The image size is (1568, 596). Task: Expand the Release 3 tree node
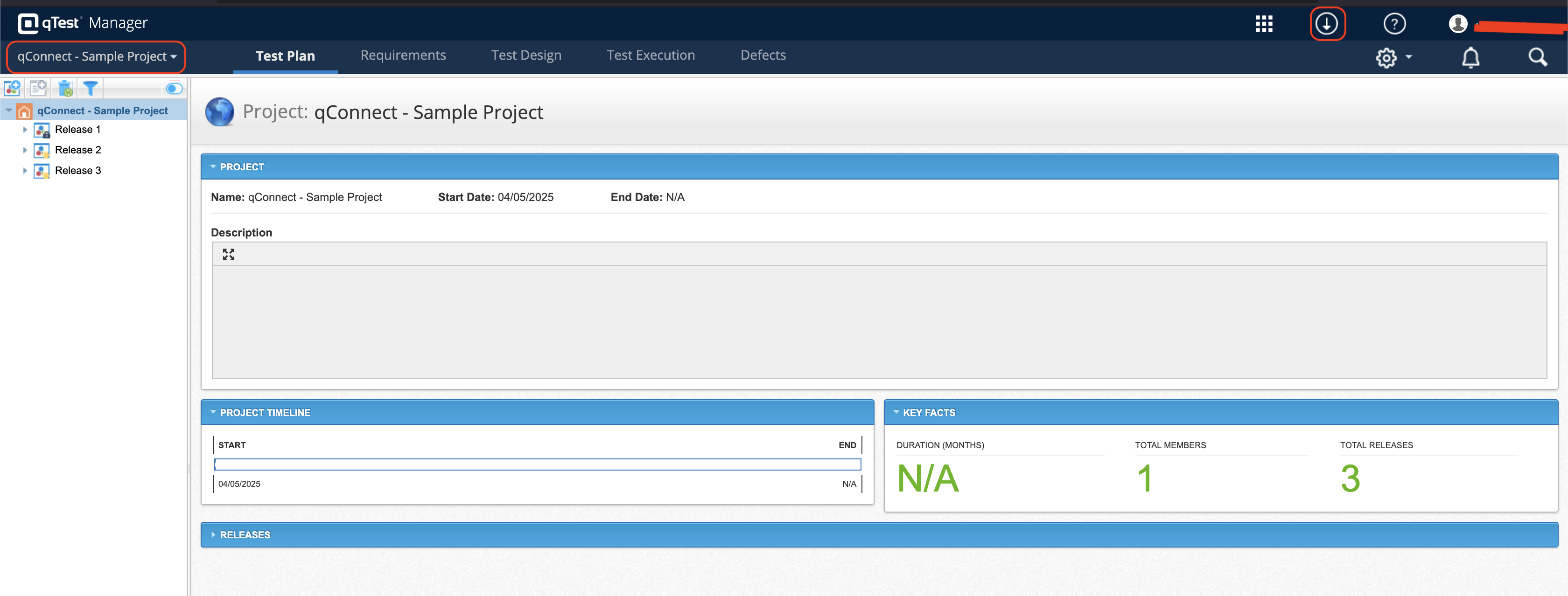(x=24, y=171)
